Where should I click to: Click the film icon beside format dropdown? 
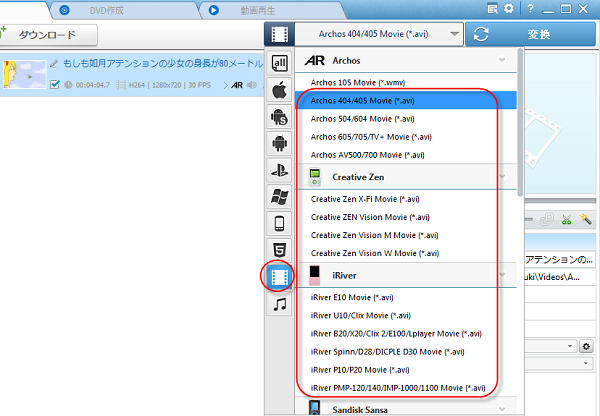pos(279,34)
